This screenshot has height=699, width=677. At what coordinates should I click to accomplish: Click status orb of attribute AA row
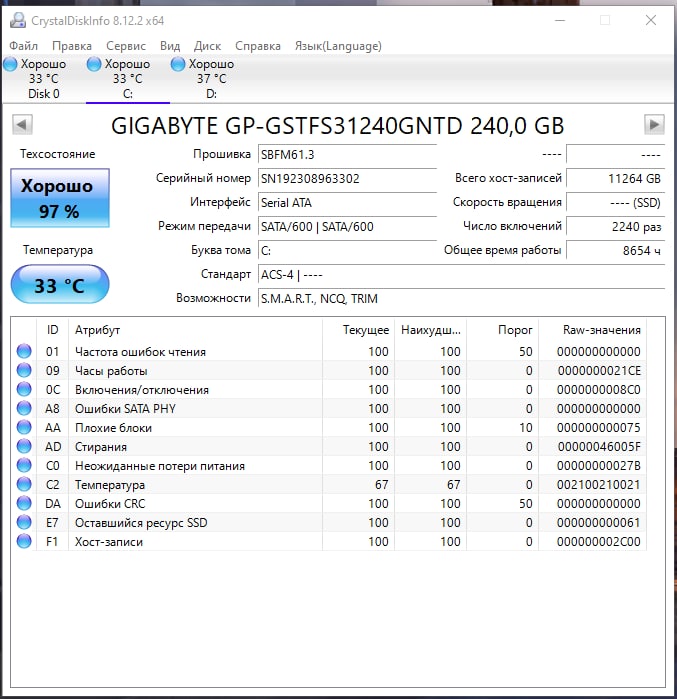click(x=24, y=427)
